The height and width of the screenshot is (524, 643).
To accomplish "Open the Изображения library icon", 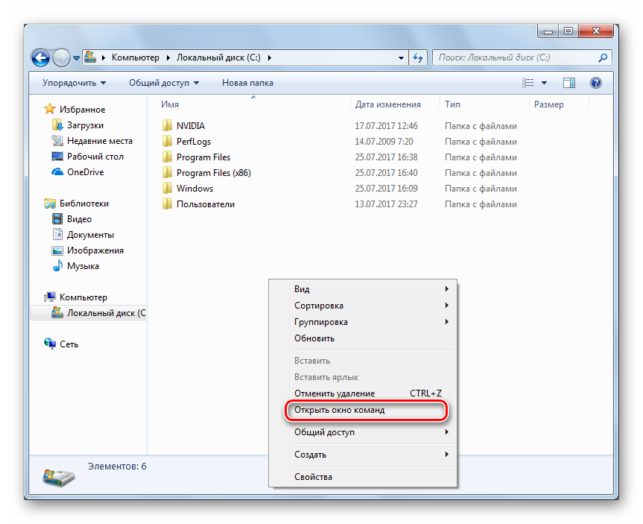I will (x=57, y=250).
